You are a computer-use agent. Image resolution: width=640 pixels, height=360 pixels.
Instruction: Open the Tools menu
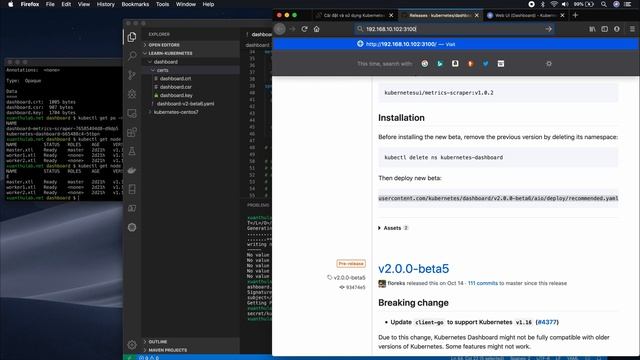pyautogui.click(x=162, y=4)
